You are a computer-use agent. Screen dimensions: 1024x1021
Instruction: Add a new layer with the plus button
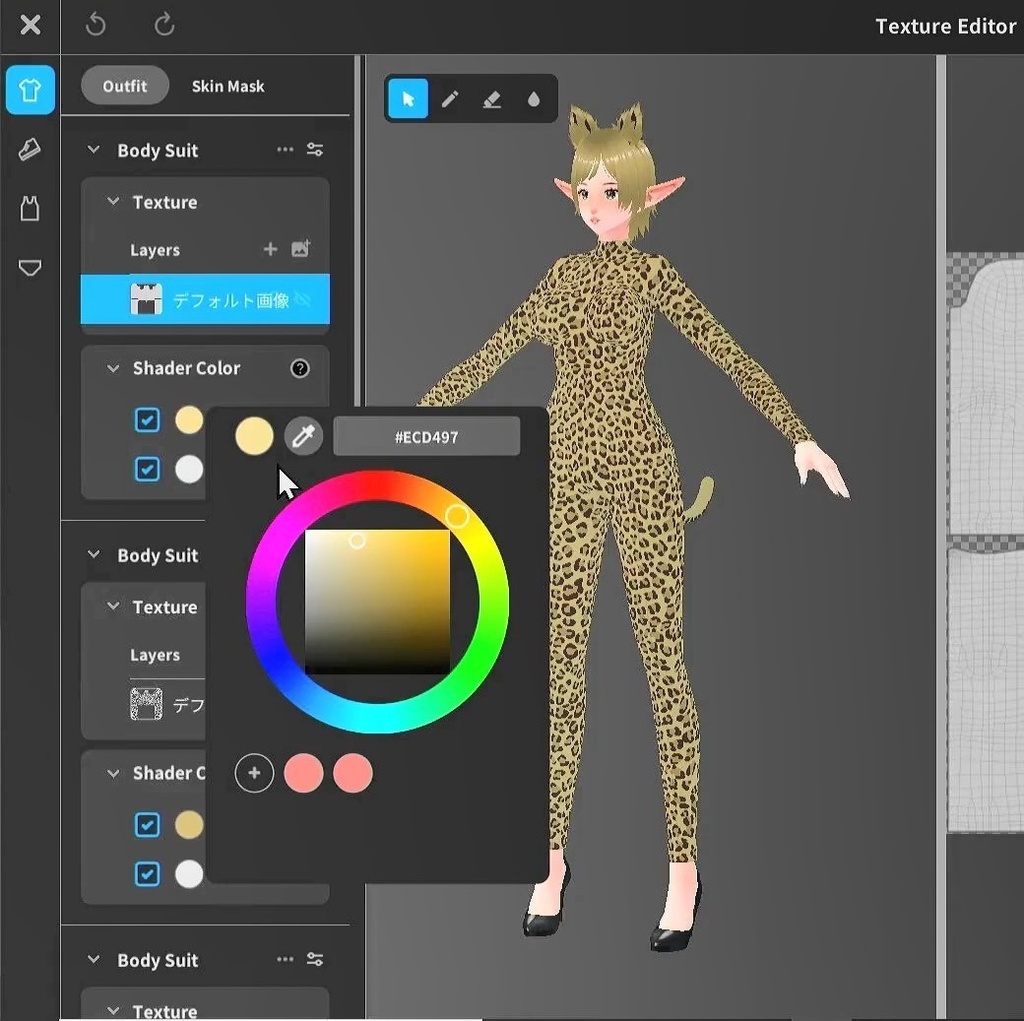pos(272,249)
